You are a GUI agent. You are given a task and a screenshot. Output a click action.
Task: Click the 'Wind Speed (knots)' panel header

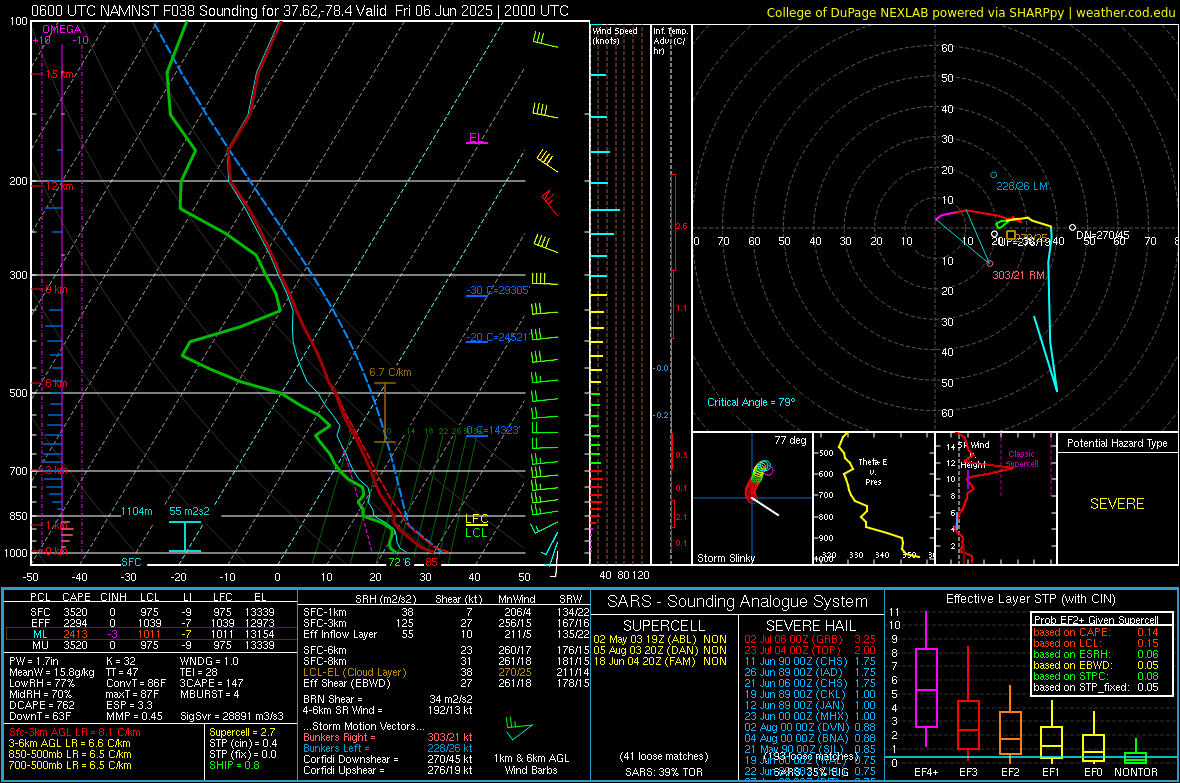point(615,35)
